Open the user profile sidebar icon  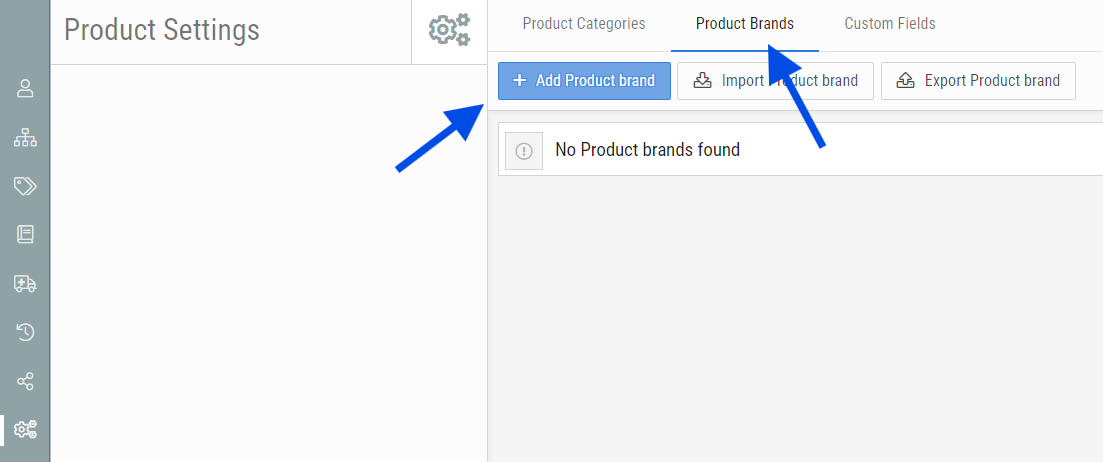point(25,88)
